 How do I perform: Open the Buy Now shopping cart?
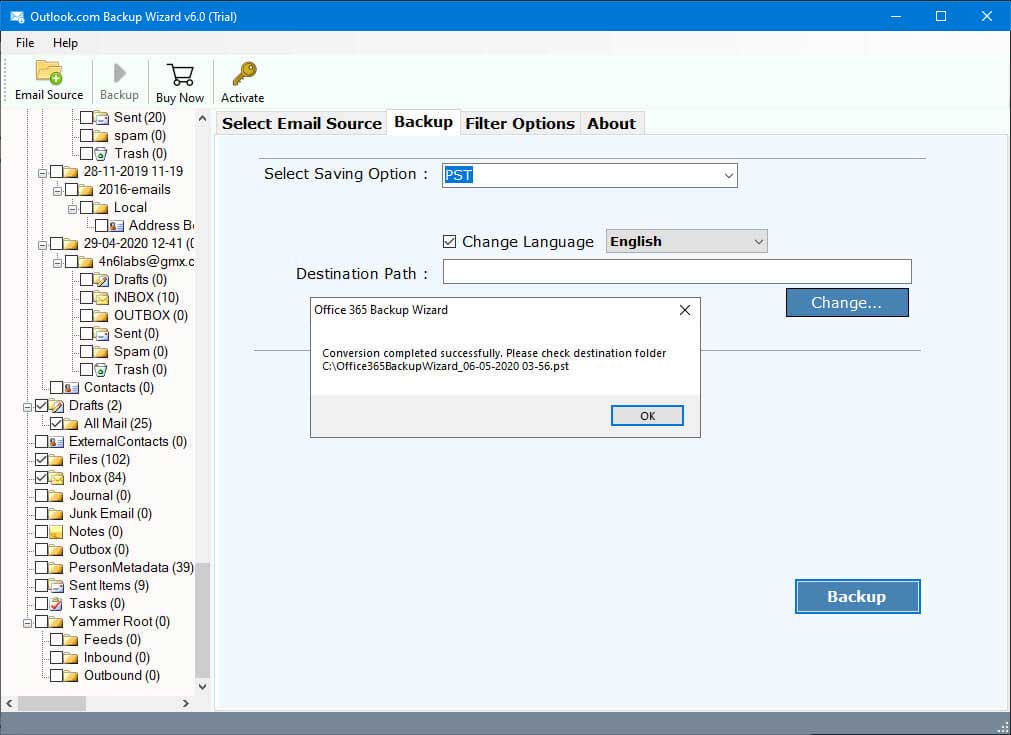click(x=180, y=74)
